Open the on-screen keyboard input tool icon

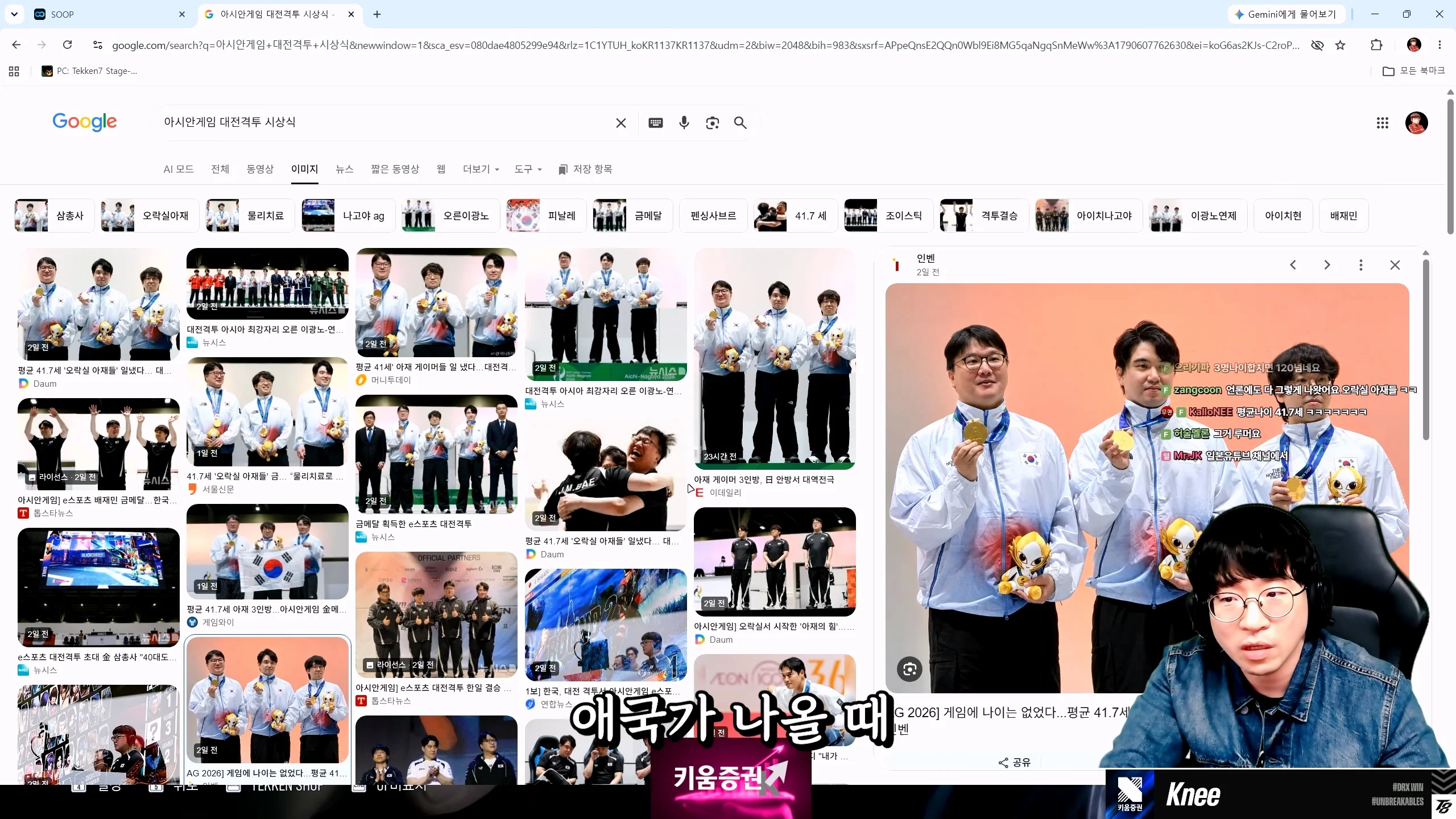[x=656, y=123]
